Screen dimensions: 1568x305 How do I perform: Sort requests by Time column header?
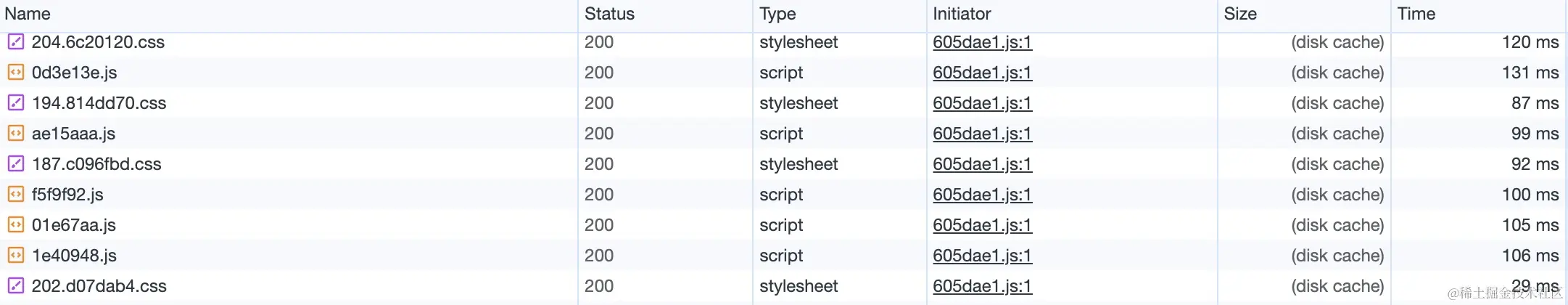[1416, 14]
